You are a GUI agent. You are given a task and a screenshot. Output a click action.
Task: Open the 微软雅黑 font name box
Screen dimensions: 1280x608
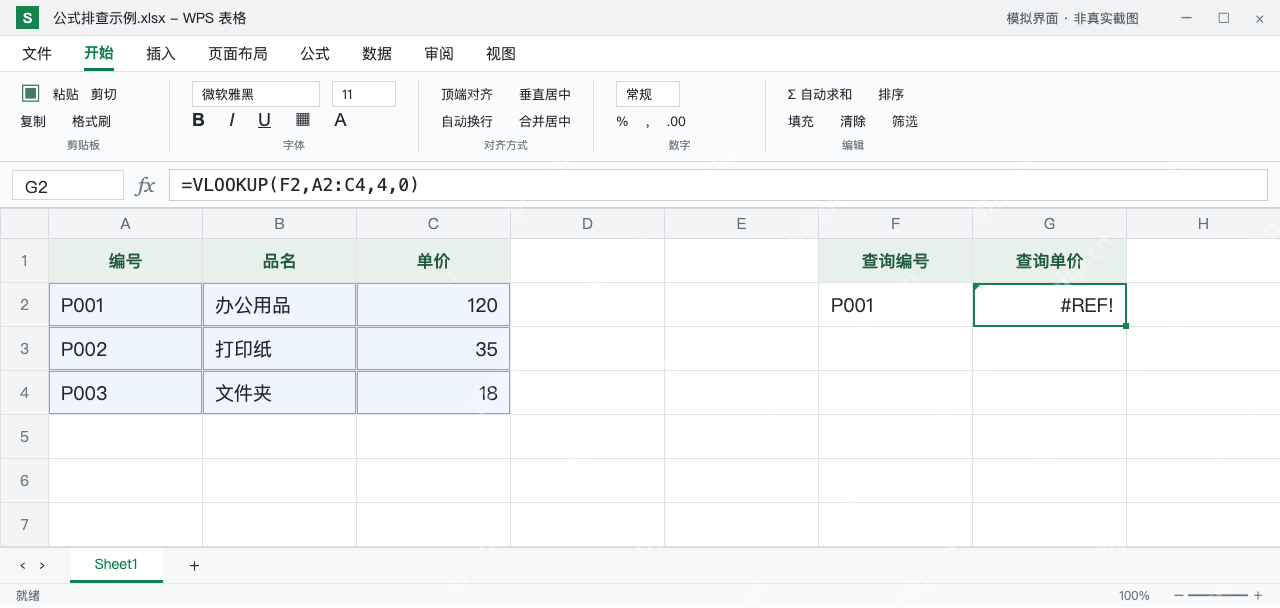click(x=256, y=94)
